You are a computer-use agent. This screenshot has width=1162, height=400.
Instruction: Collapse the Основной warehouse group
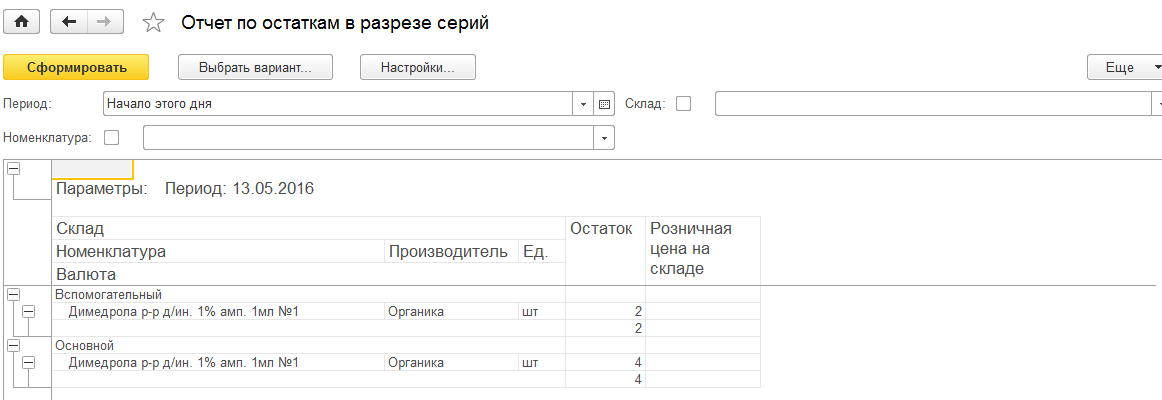point(13,345)
